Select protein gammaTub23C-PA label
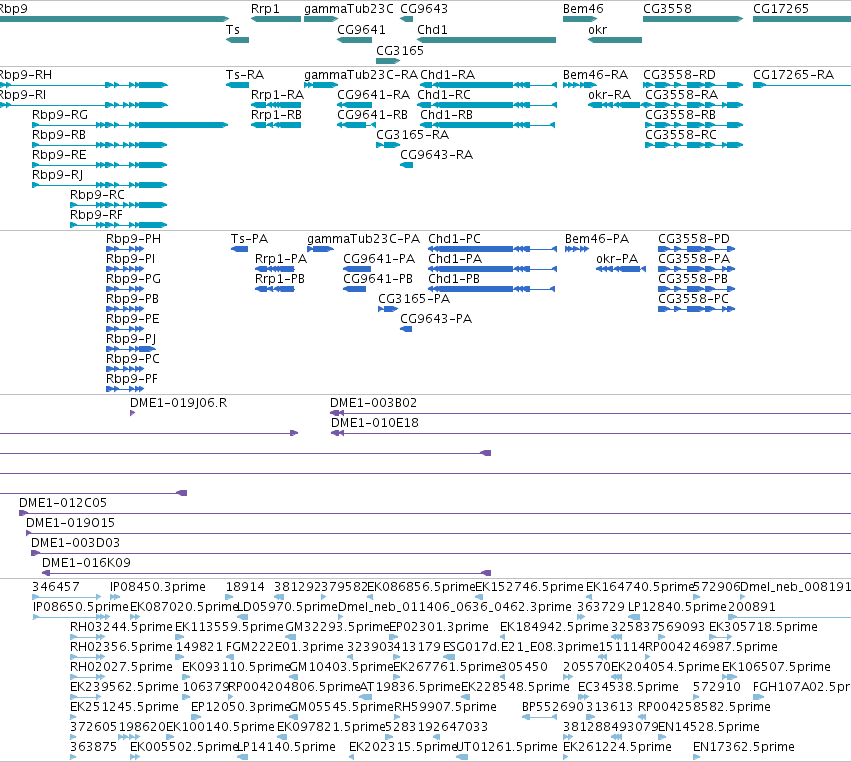The height and width of the screenshot is (762, 851). click(x=363, y=239)
